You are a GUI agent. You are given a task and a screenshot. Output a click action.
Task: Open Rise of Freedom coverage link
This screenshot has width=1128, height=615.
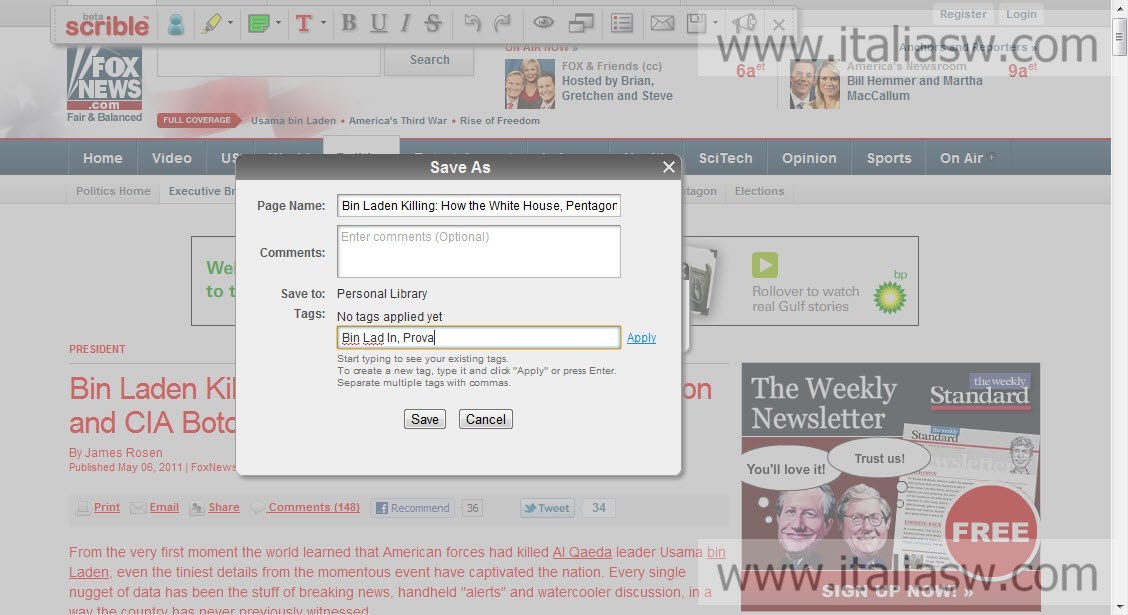coord(500,120)
